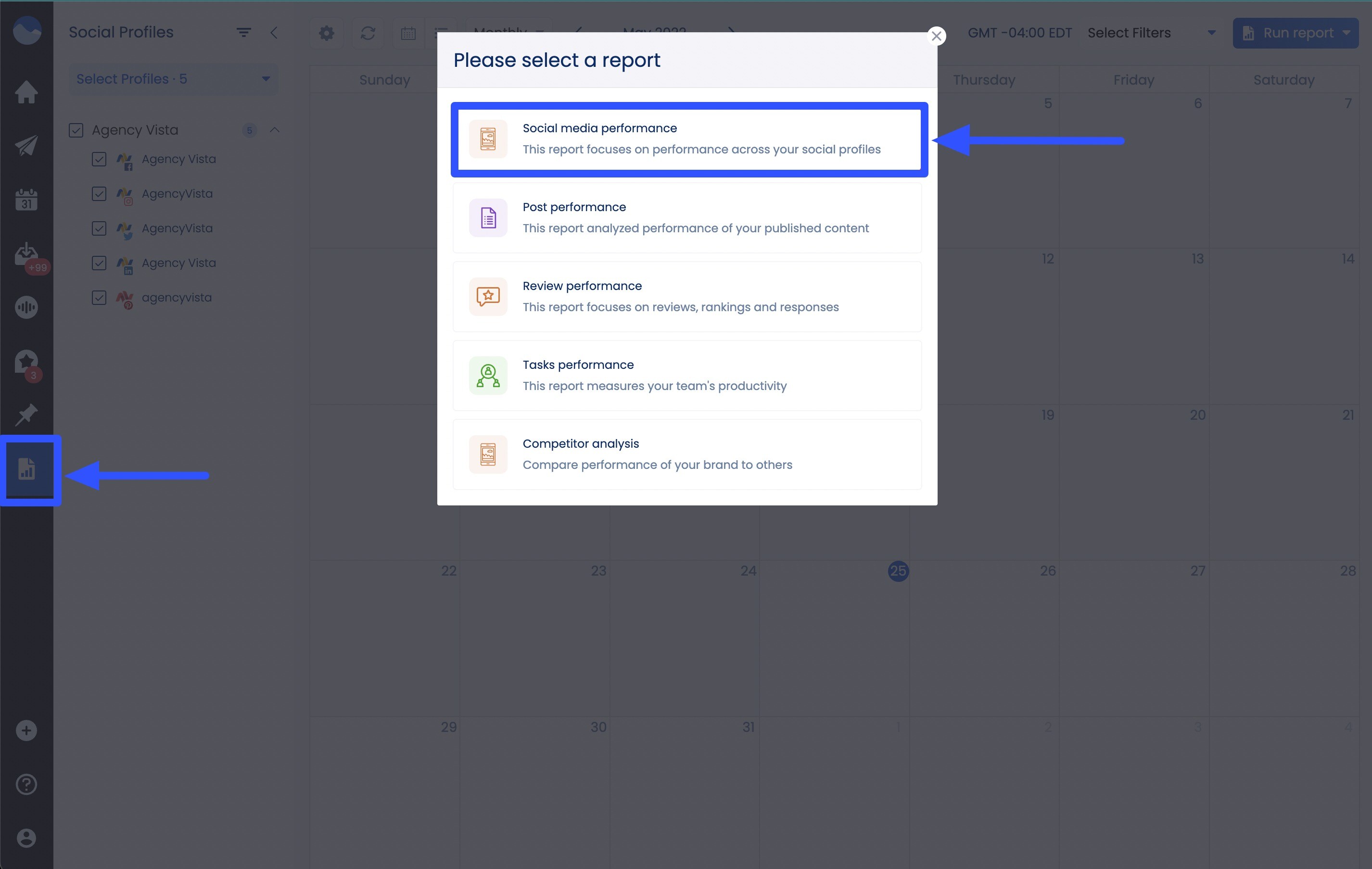This screenshot has height=869, width=1372.
Task: Open the user account icon
Action: click(x=26, y=838)
